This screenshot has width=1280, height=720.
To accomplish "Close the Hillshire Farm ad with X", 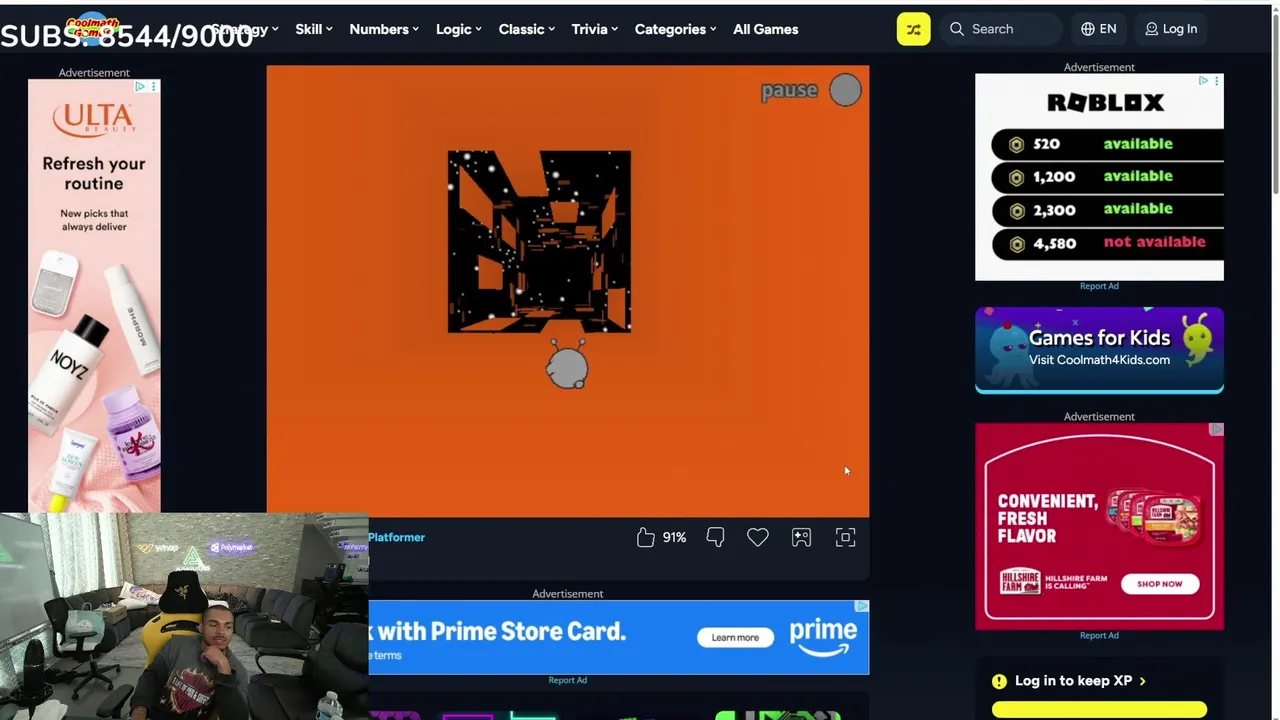I will (1216, 429).
